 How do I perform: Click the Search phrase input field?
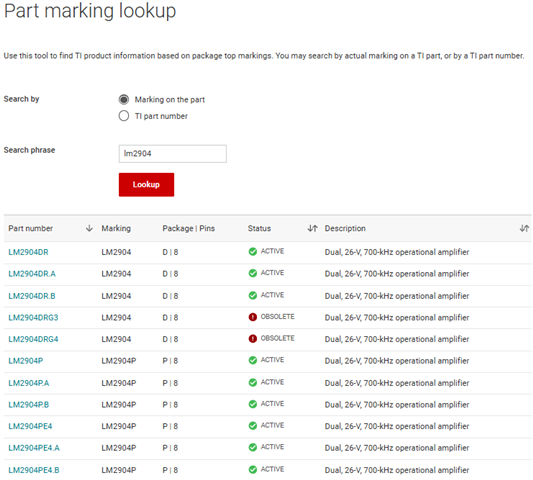[173, 154]
